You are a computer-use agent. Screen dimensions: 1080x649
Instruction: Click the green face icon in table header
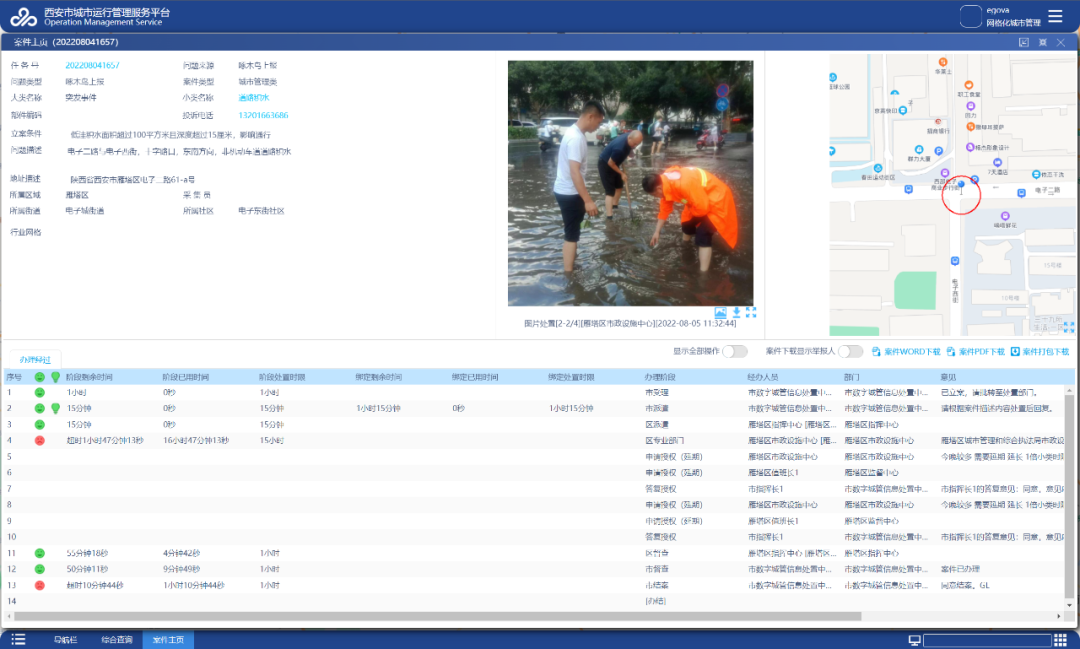(x=40, y=377)
